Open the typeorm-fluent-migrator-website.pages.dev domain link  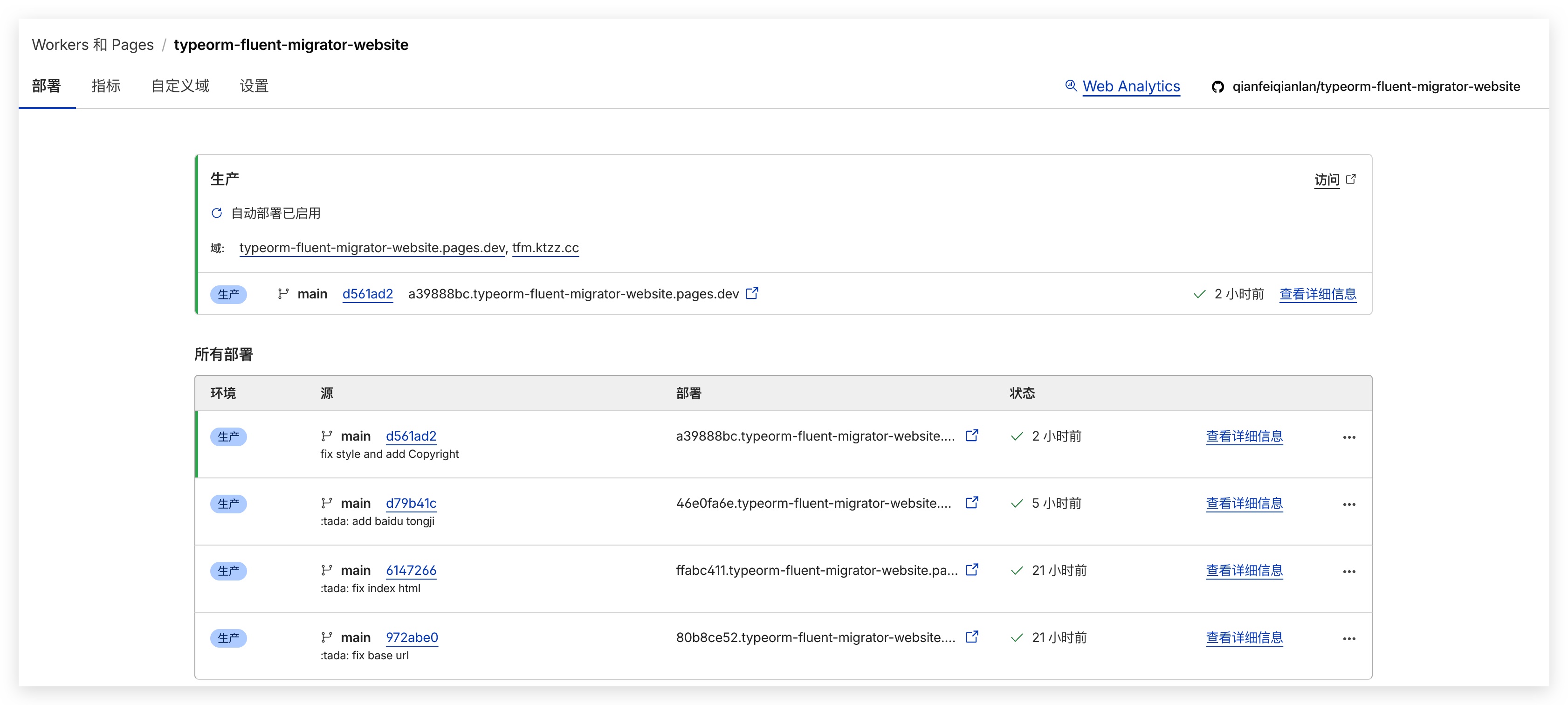[371, 248]
